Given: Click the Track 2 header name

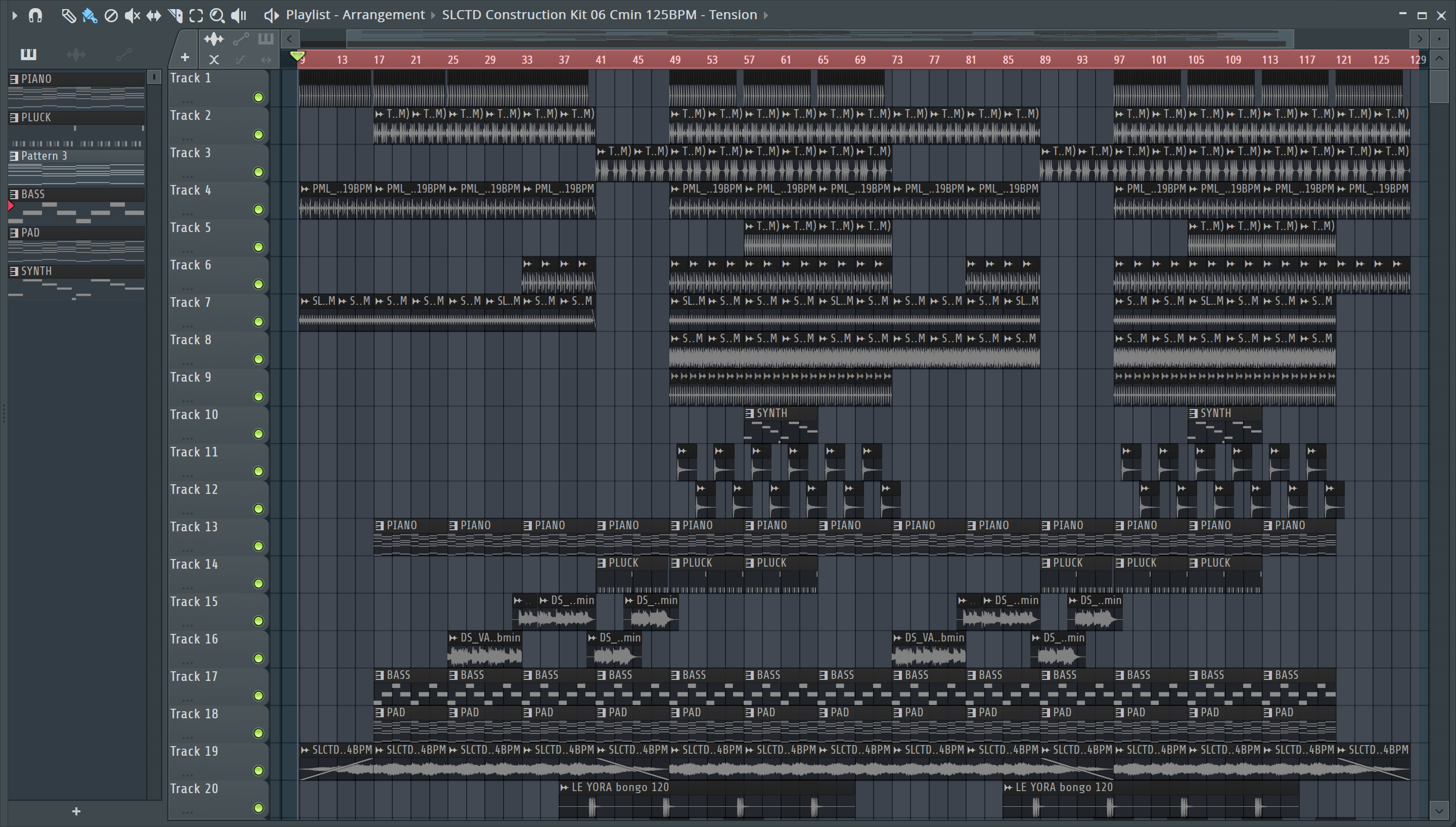Looking at the screenshot, I should (191, 115).
